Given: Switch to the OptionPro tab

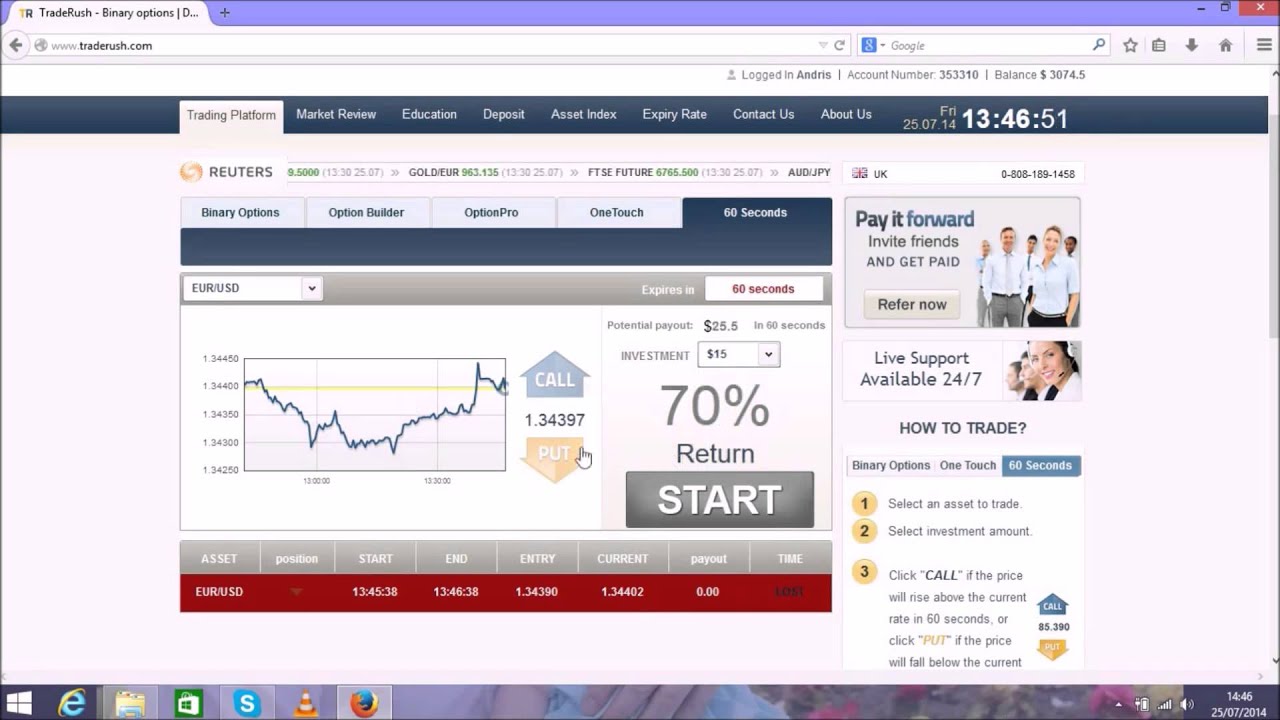Looking at the screenshot, I should pyautogui.click(x=491, y=212).
